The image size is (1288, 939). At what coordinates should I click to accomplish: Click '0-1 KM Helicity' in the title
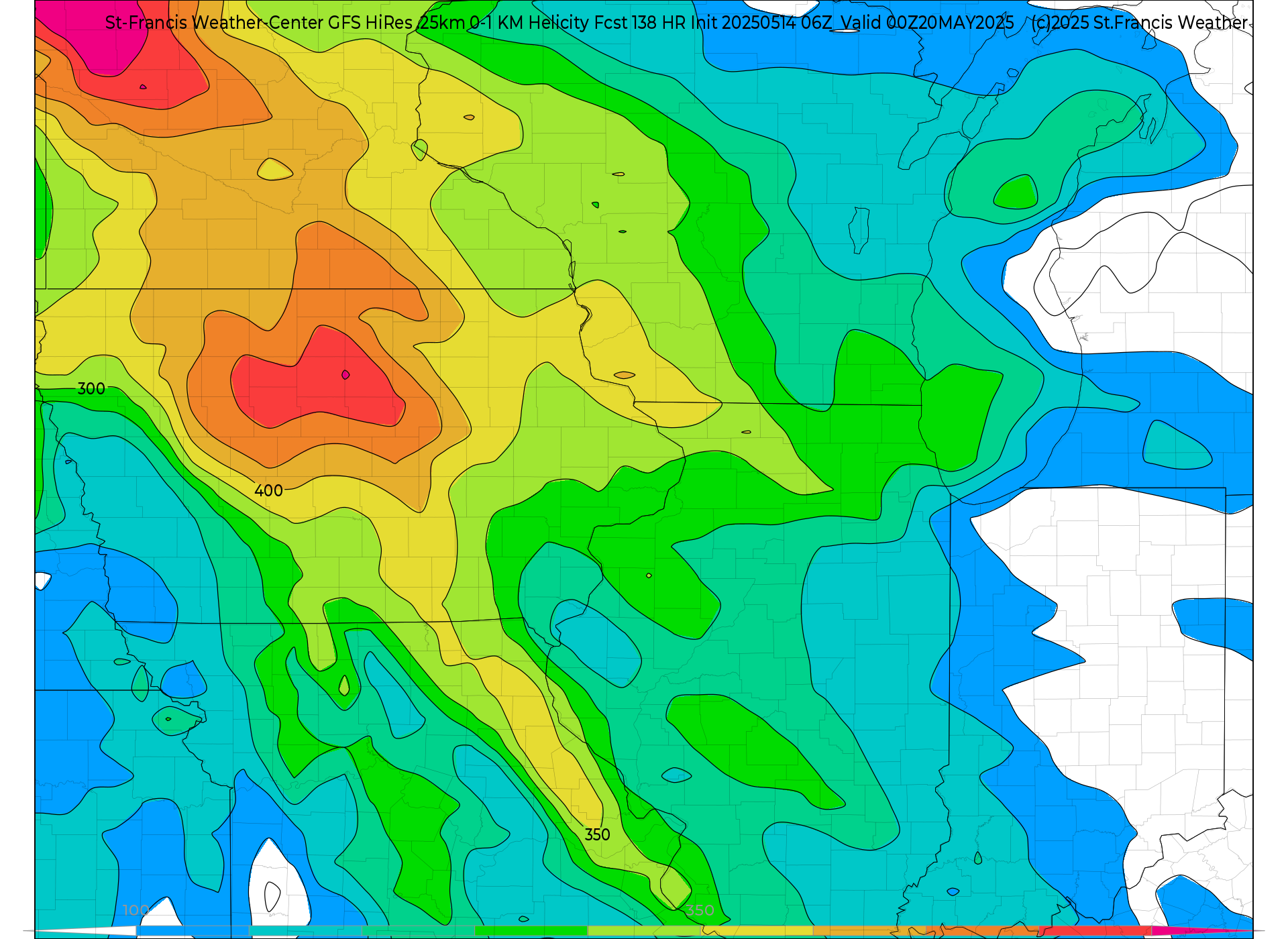(529, 23)
